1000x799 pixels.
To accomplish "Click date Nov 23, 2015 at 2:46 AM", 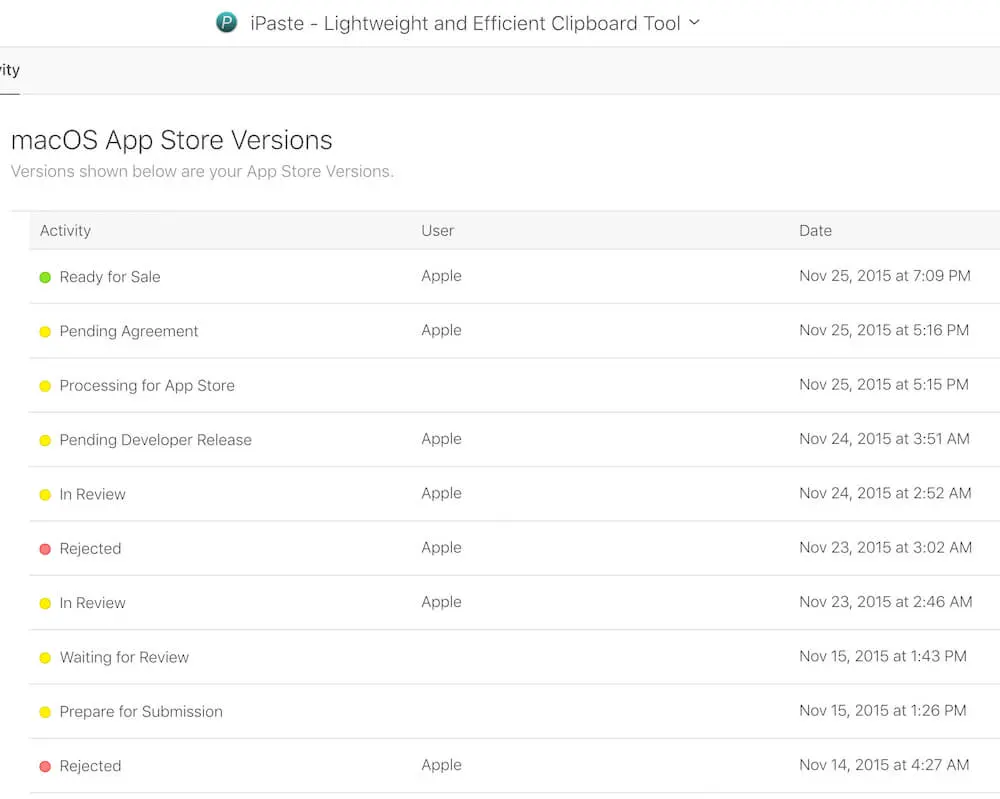I will coord(885,601).
